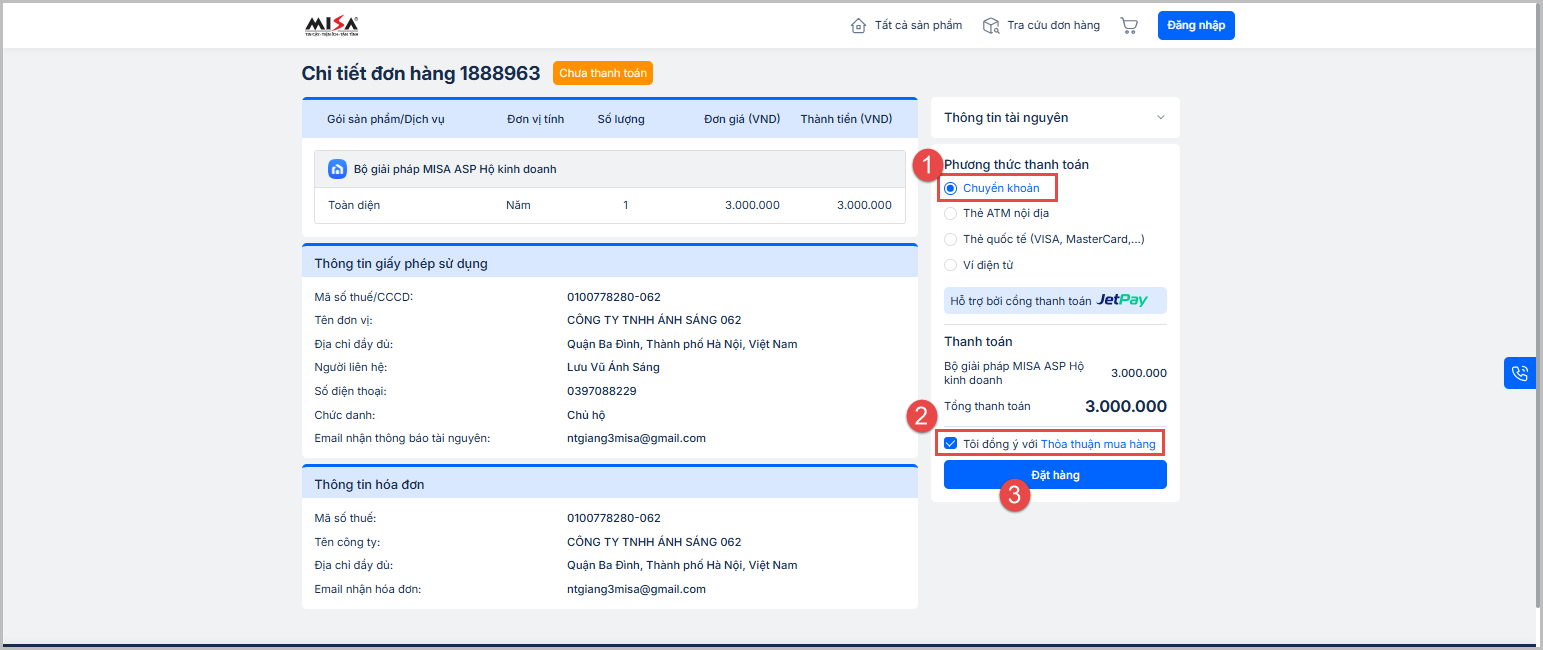Screen dimensions: 1543x650
Task: Click license tax code 0100778280-062
Action: pos(614,297)
